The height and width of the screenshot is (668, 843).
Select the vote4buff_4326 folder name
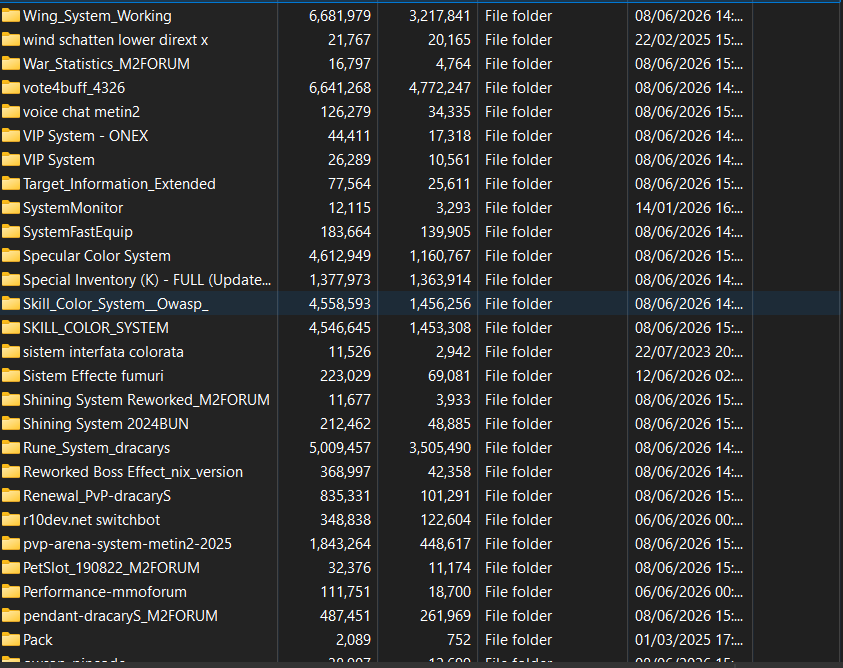pyautogui.click(x=74, y=88)
